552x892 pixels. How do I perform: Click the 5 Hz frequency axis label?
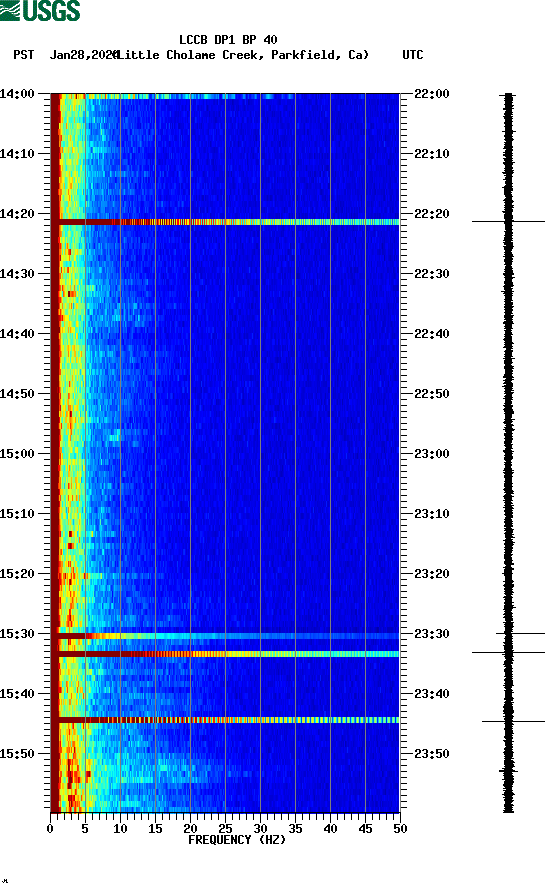(x=85, y=829)
